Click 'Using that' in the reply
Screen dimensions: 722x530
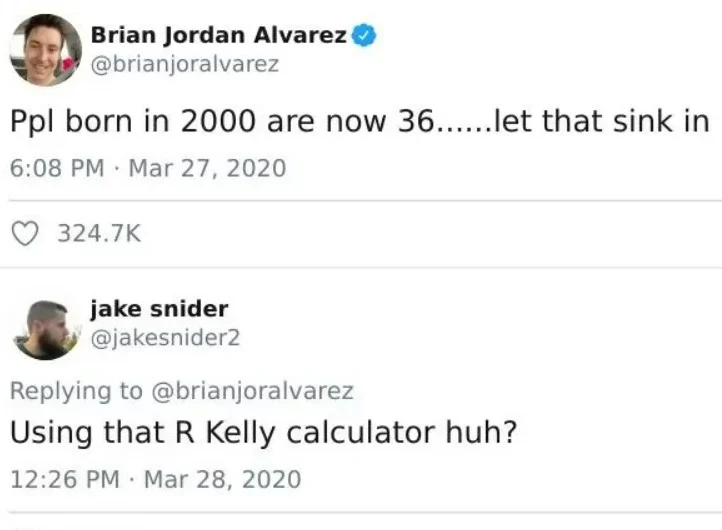click(87, 433)
